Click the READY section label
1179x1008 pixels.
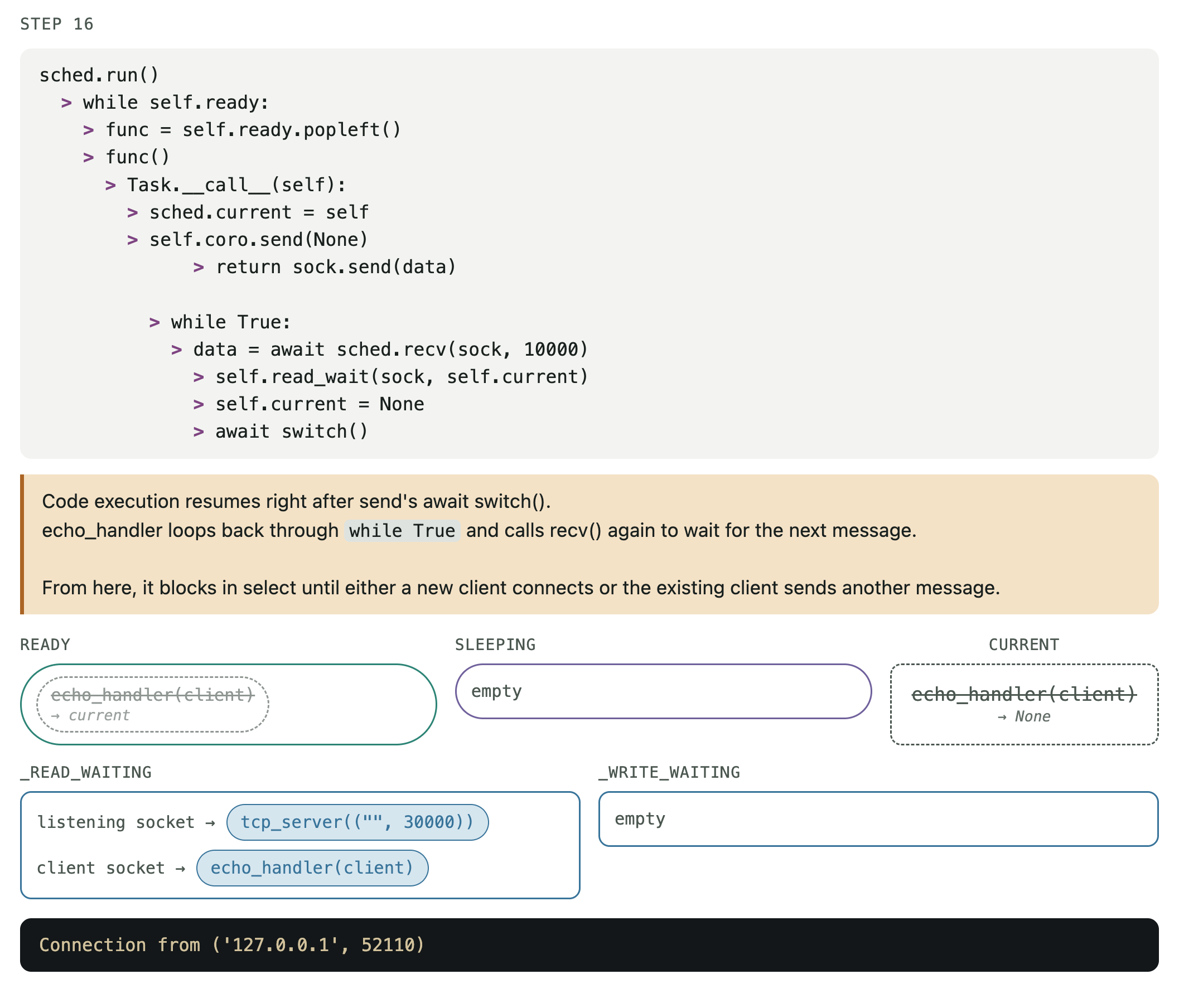pyautogui.click(x=45, y=644)
